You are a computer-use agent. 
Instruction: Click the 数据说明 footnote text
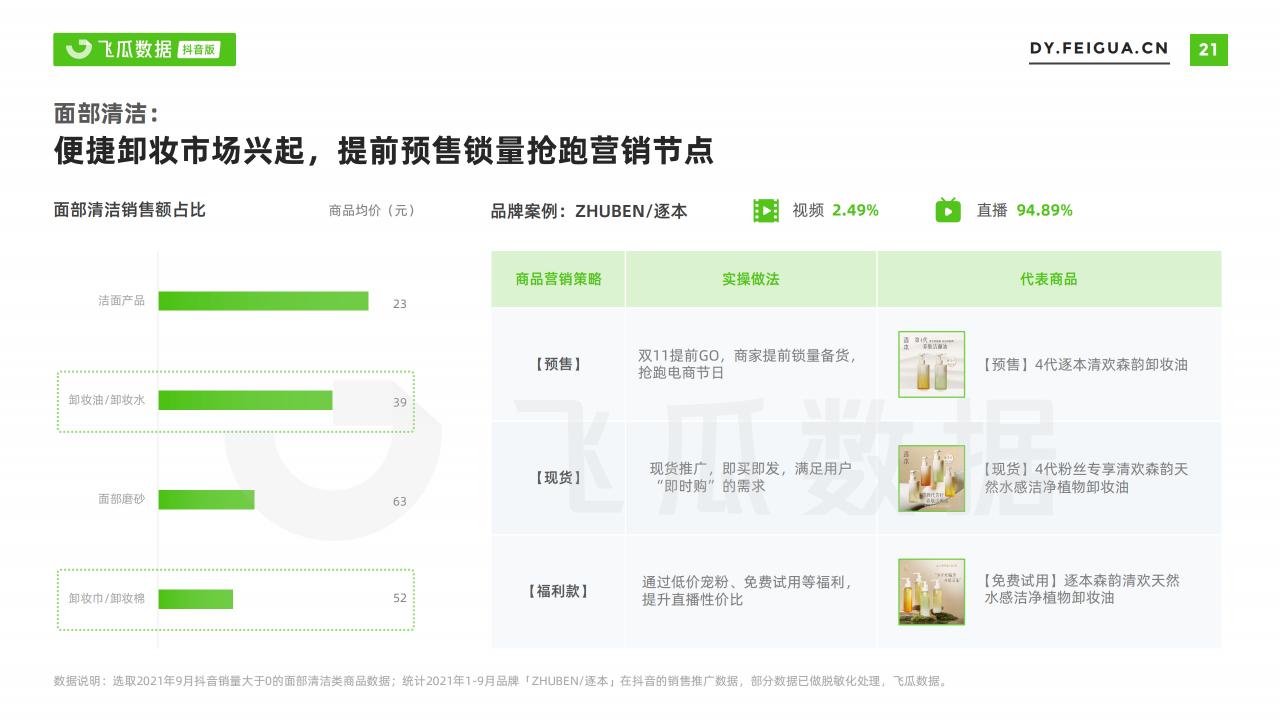pyautogui.click(x=501, y=681)
